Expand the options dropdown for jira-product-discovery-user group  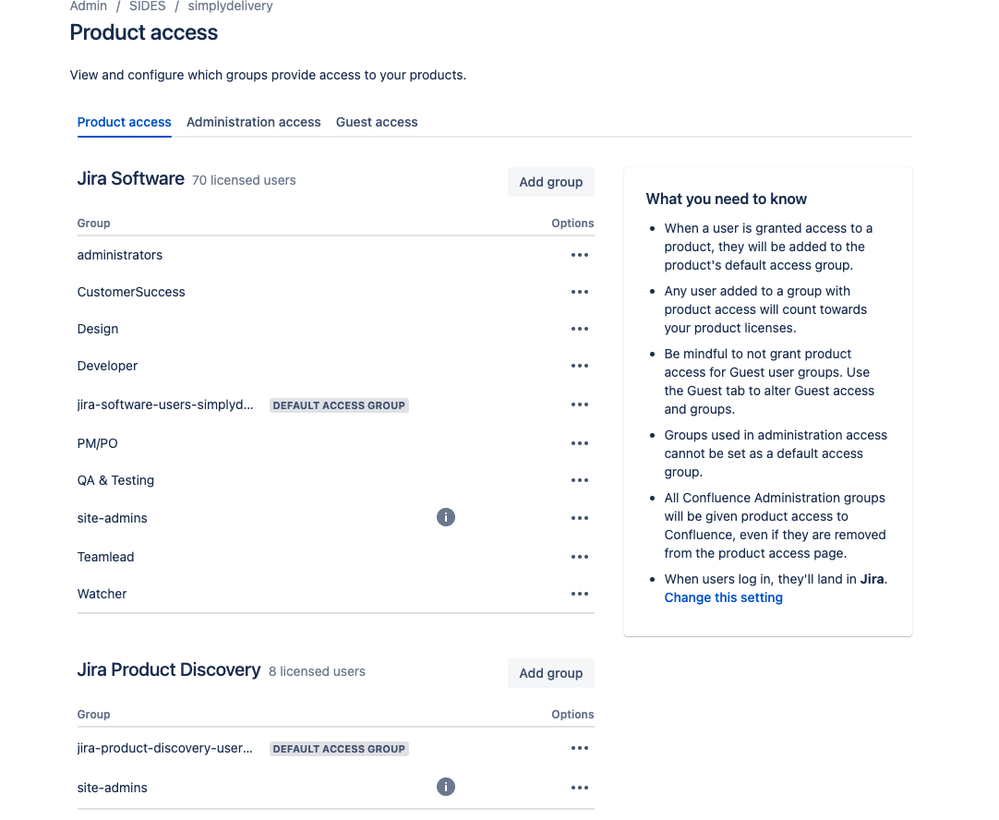point(579,748)
